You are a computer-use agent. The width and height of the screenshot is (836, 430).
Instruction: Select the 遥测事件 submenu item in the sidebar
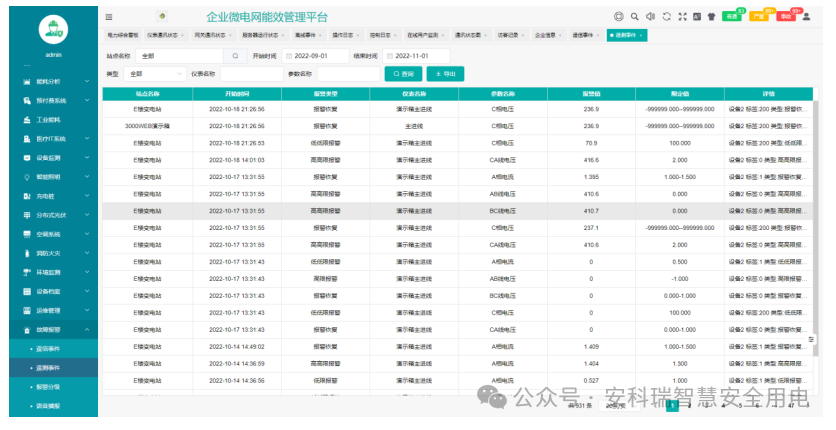pos(53,368)
